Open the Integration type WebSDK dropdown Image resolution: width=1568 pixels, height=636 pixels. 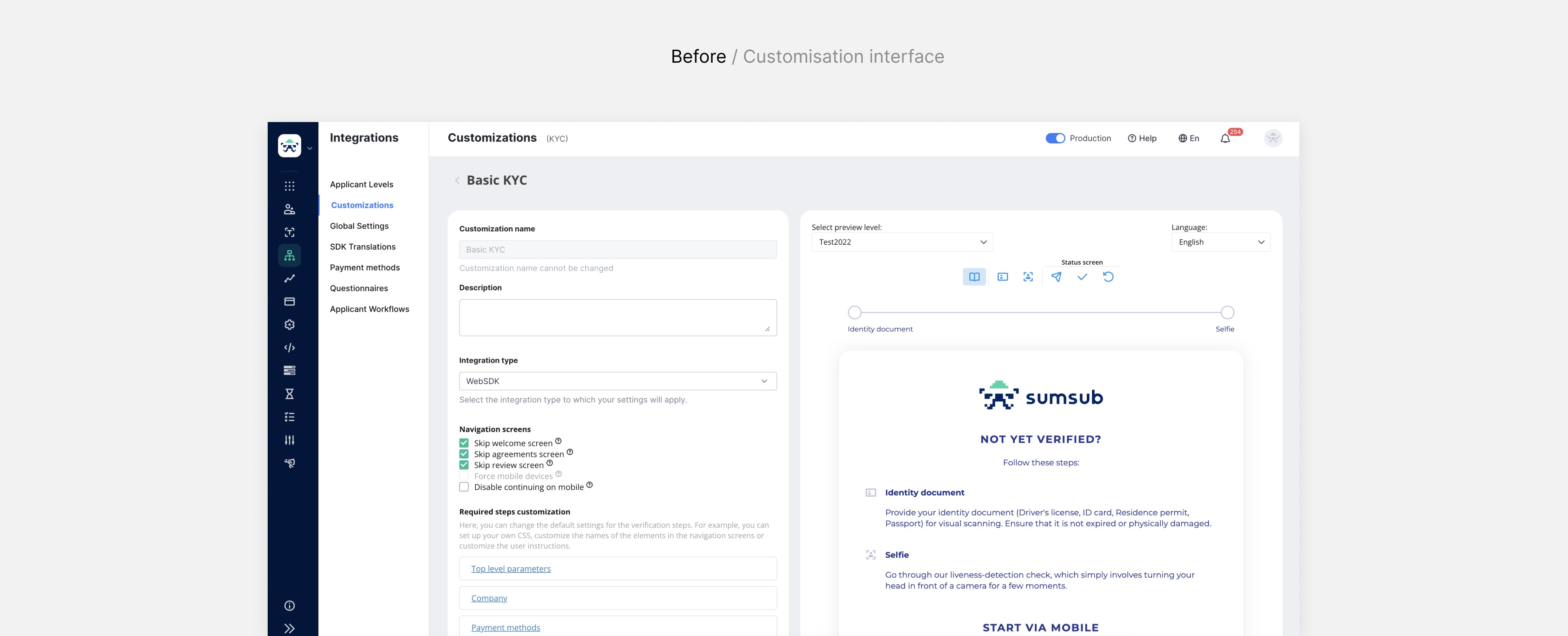point(618,381)
